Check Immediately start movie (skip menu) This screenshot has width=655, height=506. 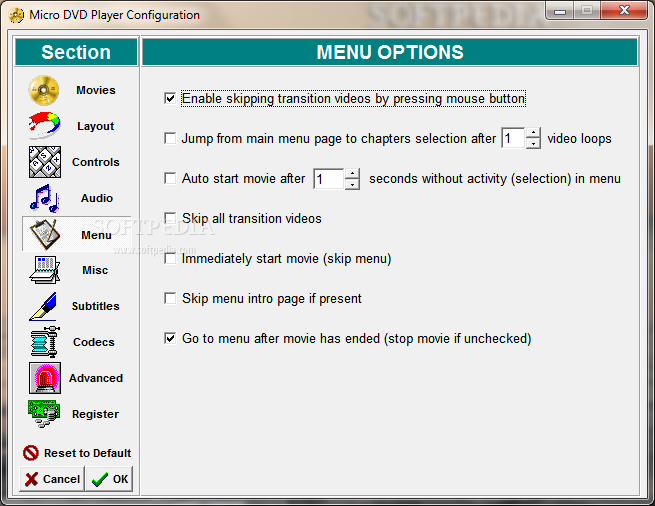point(170,258)
